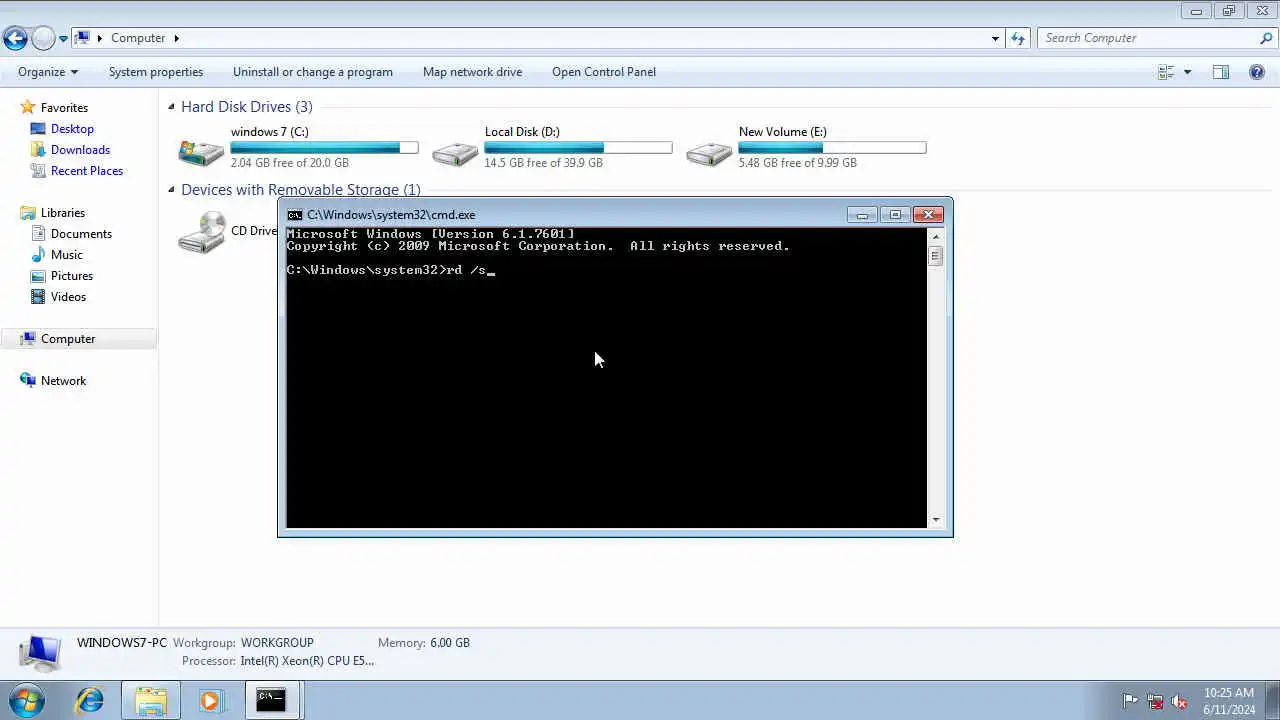
Task: Open the Organize menu
Action: tap(48, 72)
